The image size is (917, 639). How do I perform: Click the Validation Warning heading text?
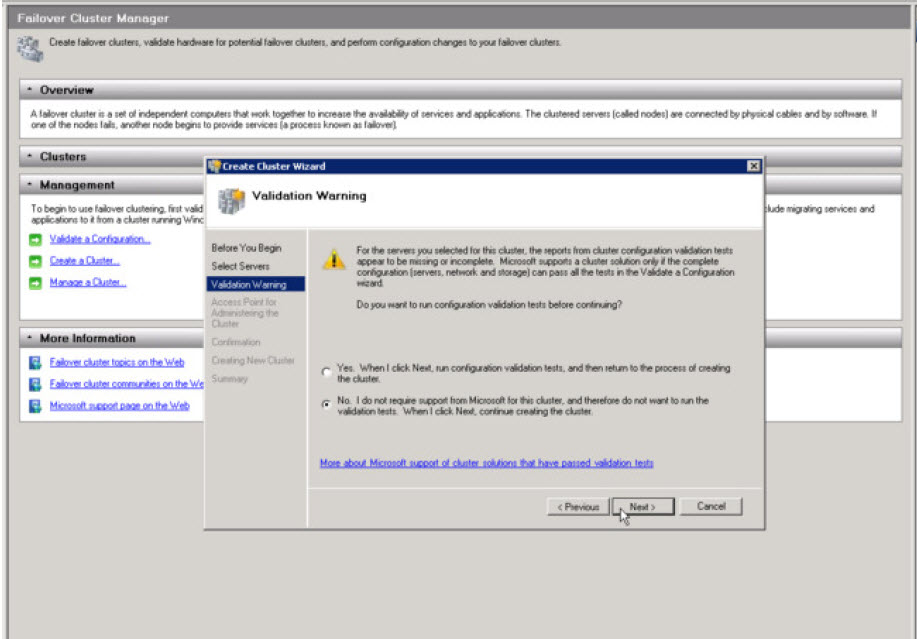click(309, 196)
